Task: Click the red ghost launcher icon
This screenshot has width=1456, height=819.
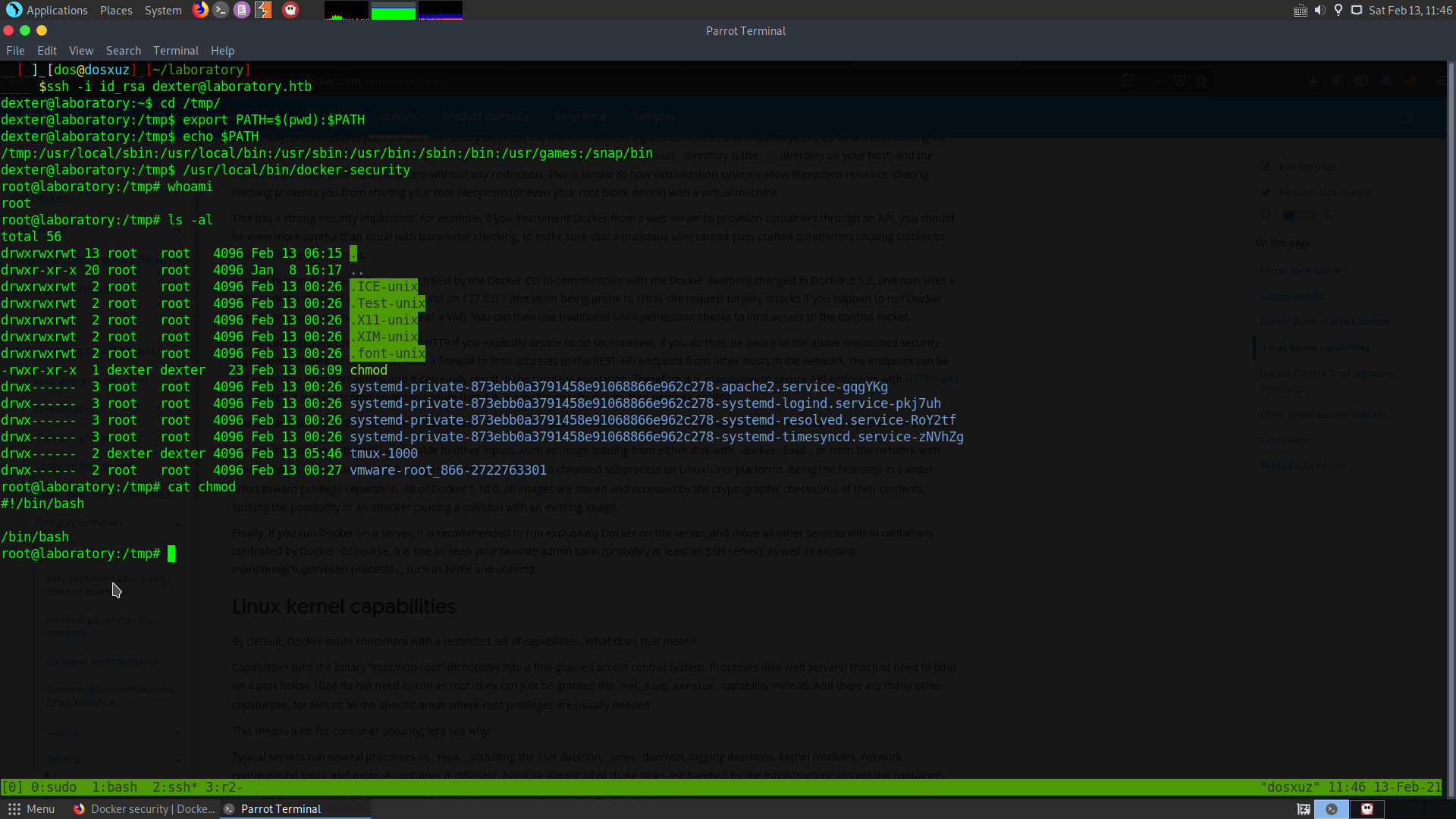Action: (290, 10)
